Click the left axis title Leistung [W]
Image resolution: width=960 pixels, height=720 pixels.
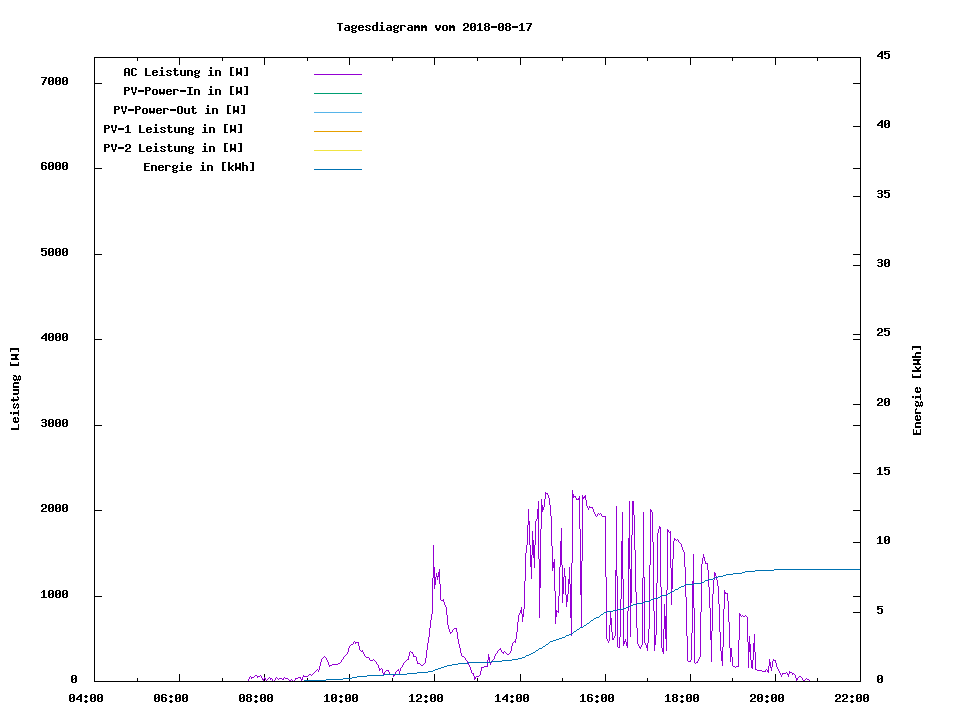click(x=15, y=389)
